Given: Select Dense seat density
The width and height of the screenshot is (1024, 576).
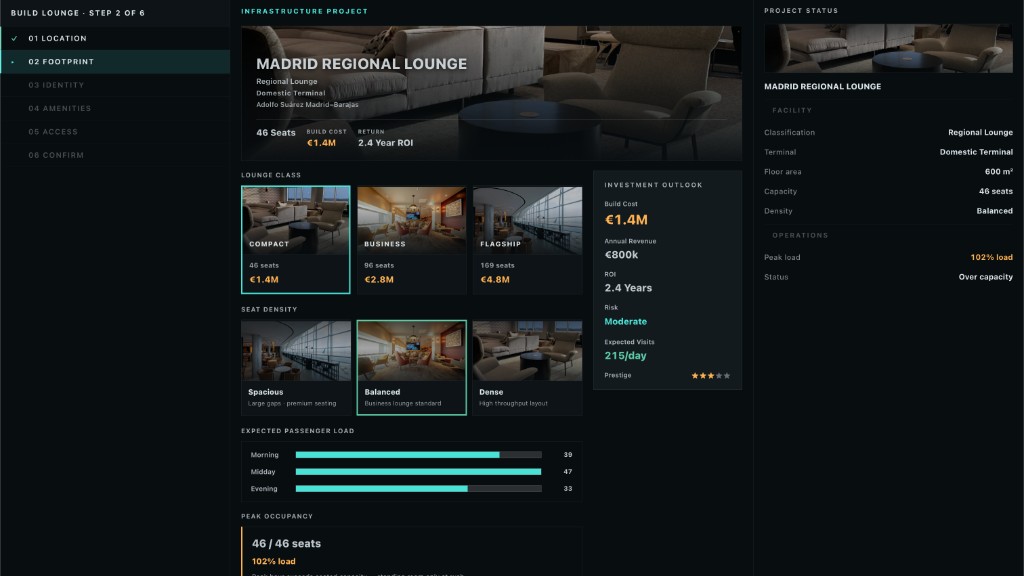Looking at the screenshot, I should click(x=528, y=368).
